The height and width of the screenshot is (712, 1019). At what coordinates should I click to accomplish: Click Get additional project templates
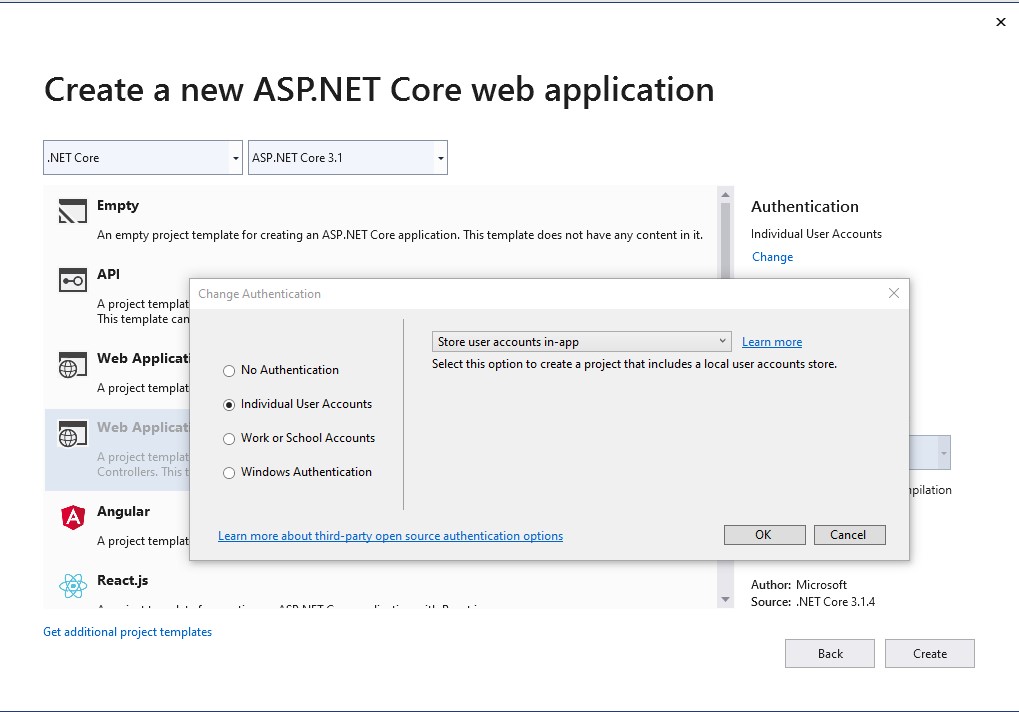(x=127, y=631)
